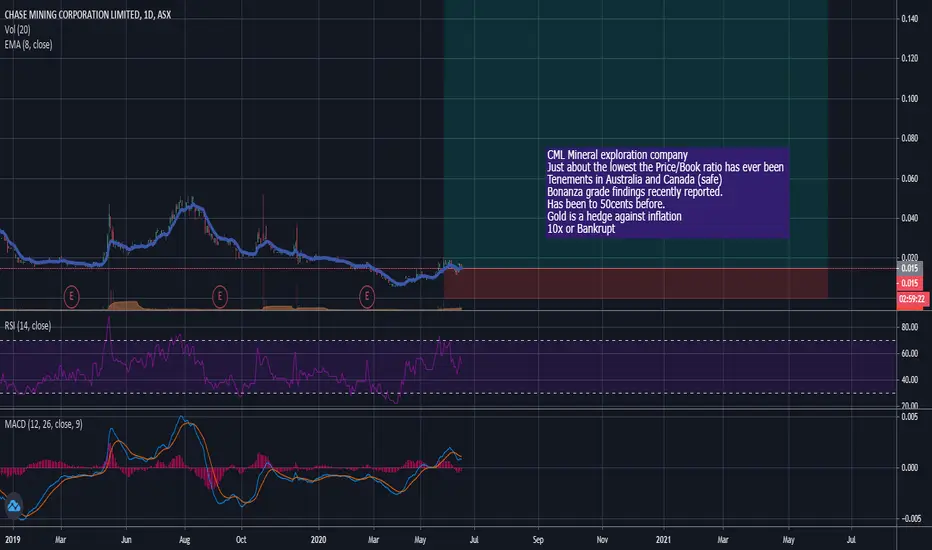Click the MACD -0.005 axis label

coord(911,518)
